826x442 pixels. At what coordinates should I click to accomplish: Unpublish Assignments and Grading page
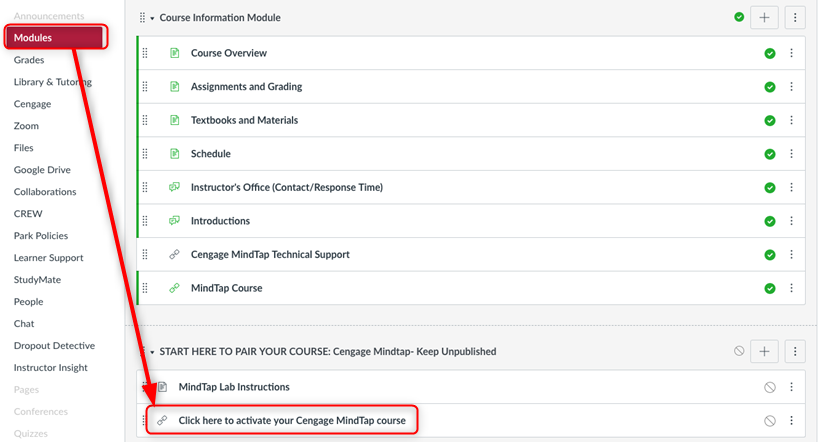point(770,87)
